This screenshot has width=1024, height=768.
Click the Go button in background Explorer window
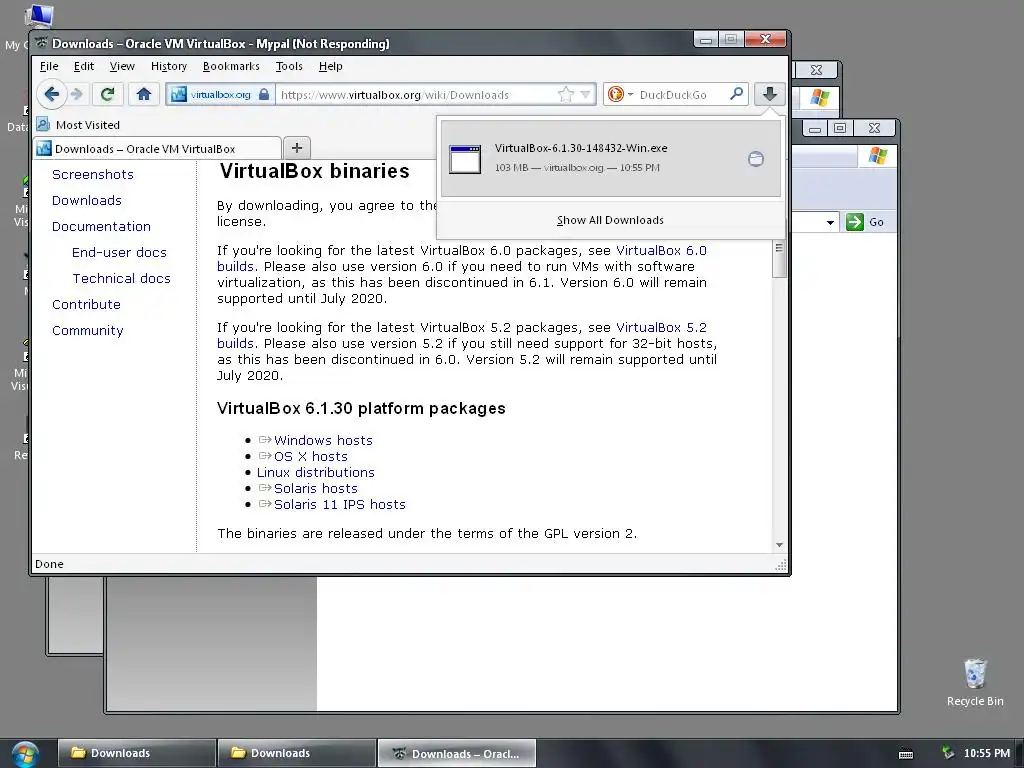coord(865,222)
